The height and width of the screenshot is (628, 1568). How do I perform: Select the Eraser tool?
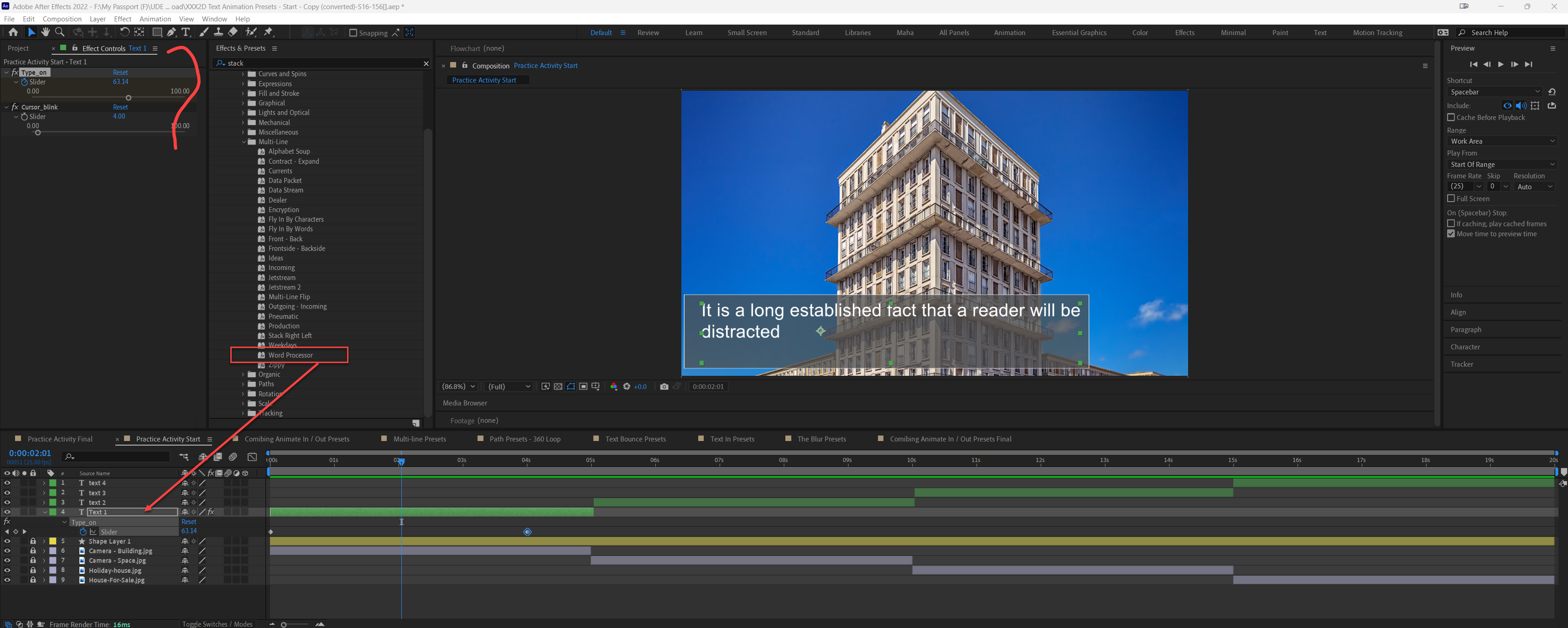233,32
